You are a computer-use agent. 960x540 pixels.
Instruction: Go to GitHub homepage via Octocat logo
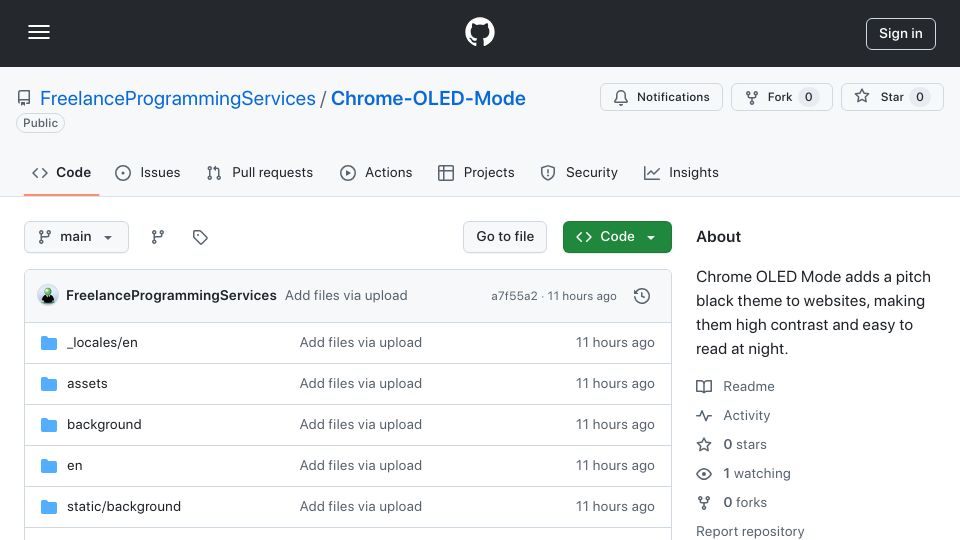479,32
